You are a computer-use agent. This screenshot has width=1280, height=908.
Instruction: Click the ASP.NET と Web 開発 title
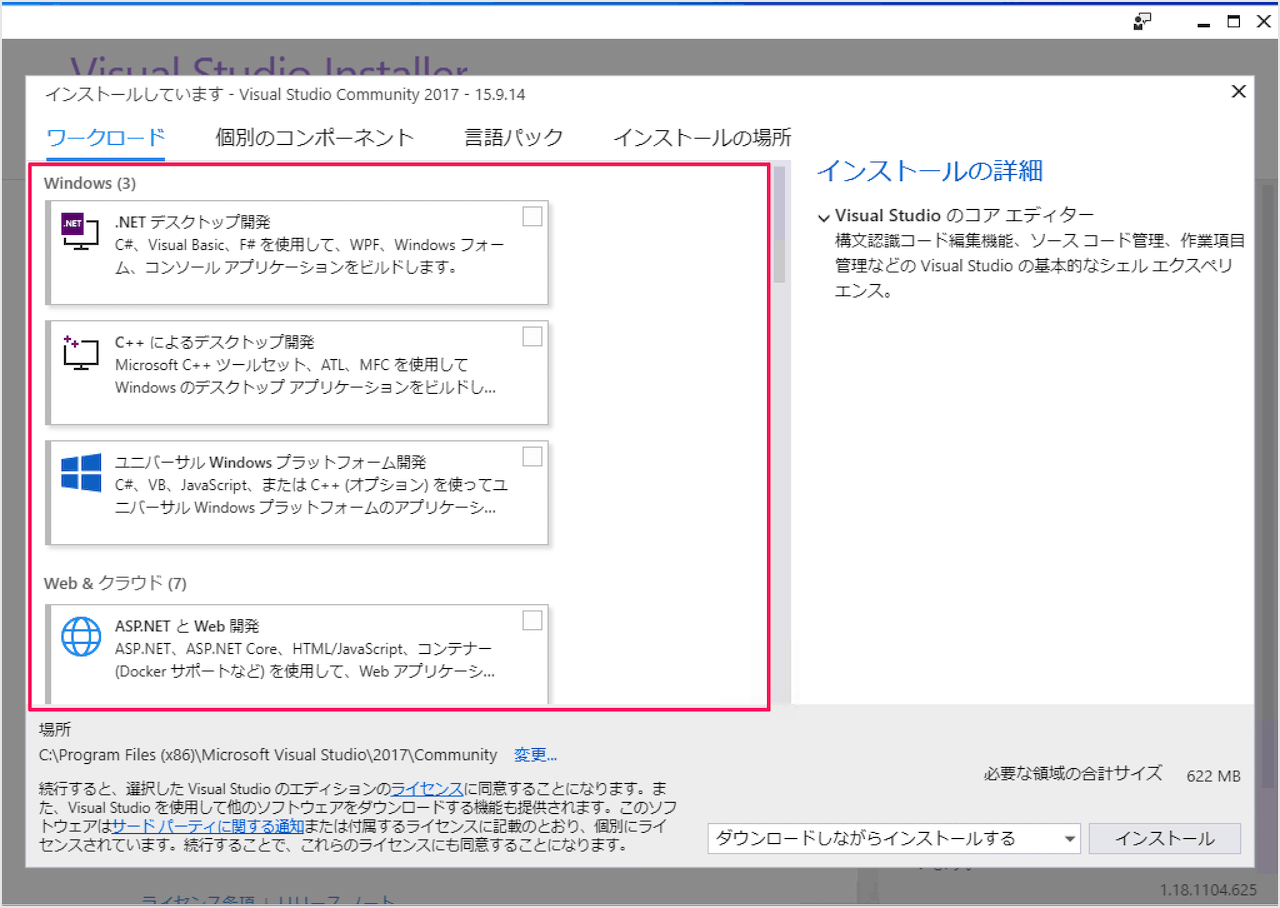187,626
